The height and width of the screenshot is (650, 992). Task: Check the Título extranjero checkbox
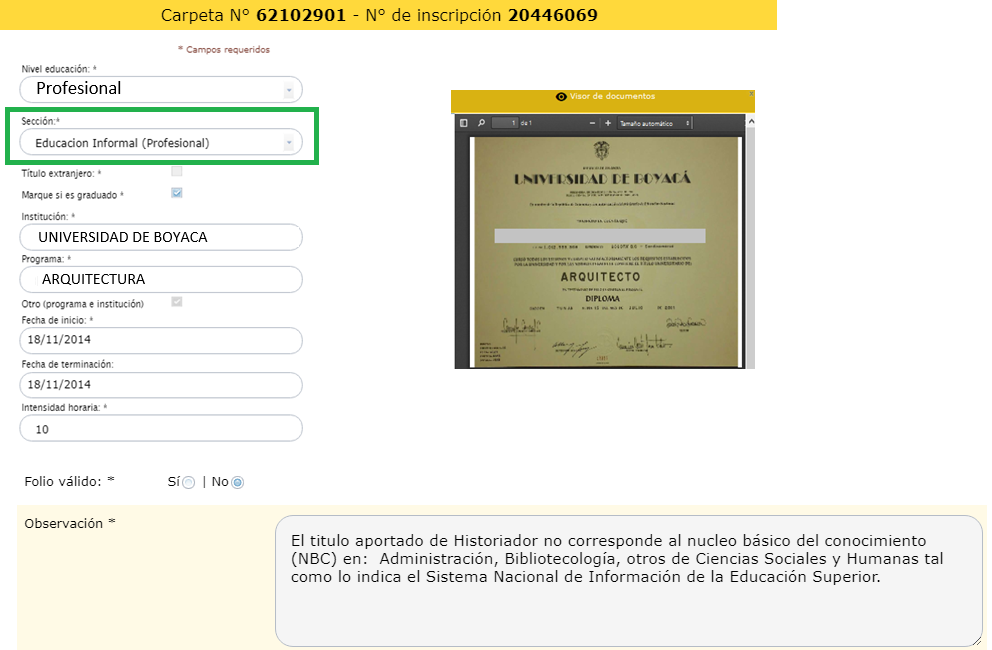click(177, 172)
